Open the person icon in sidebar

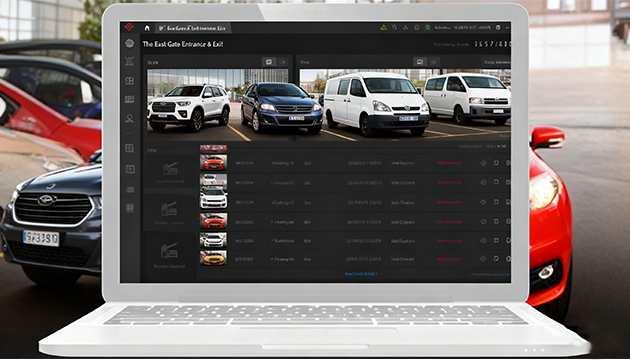[129, 119]
